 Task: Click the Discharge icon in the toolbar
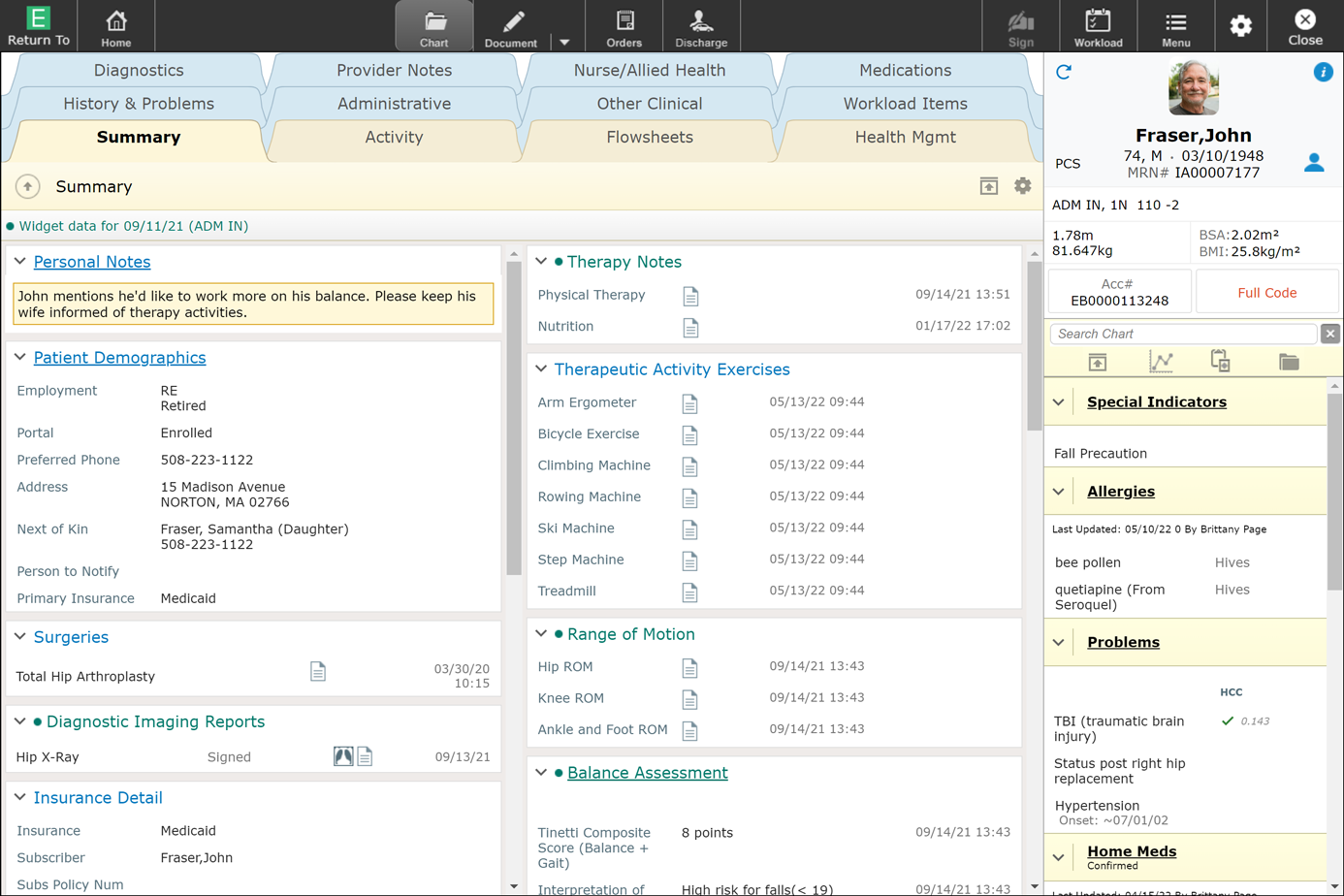[701, 25]
